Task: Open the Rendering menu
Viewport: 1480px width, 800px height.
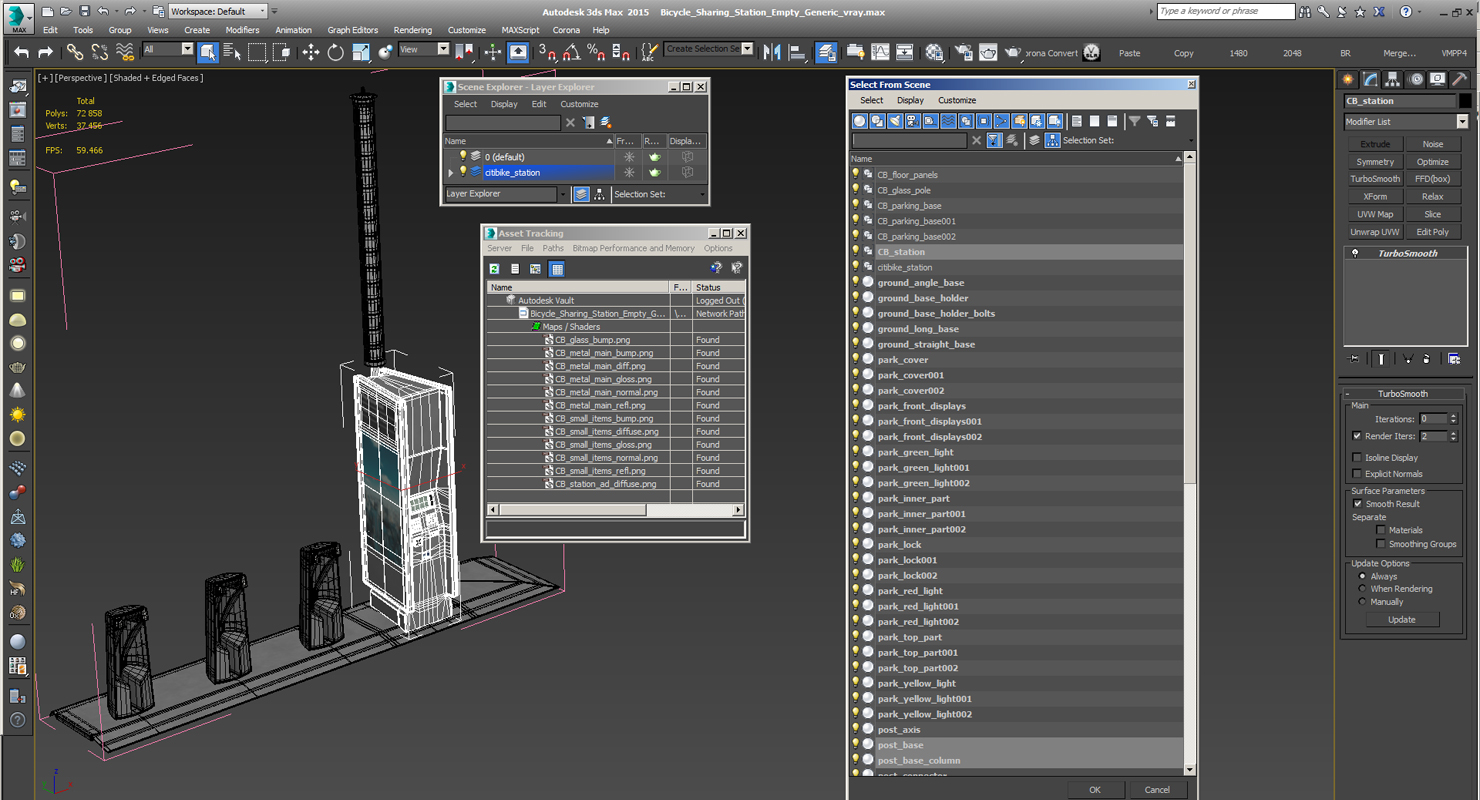Action: 413,30
